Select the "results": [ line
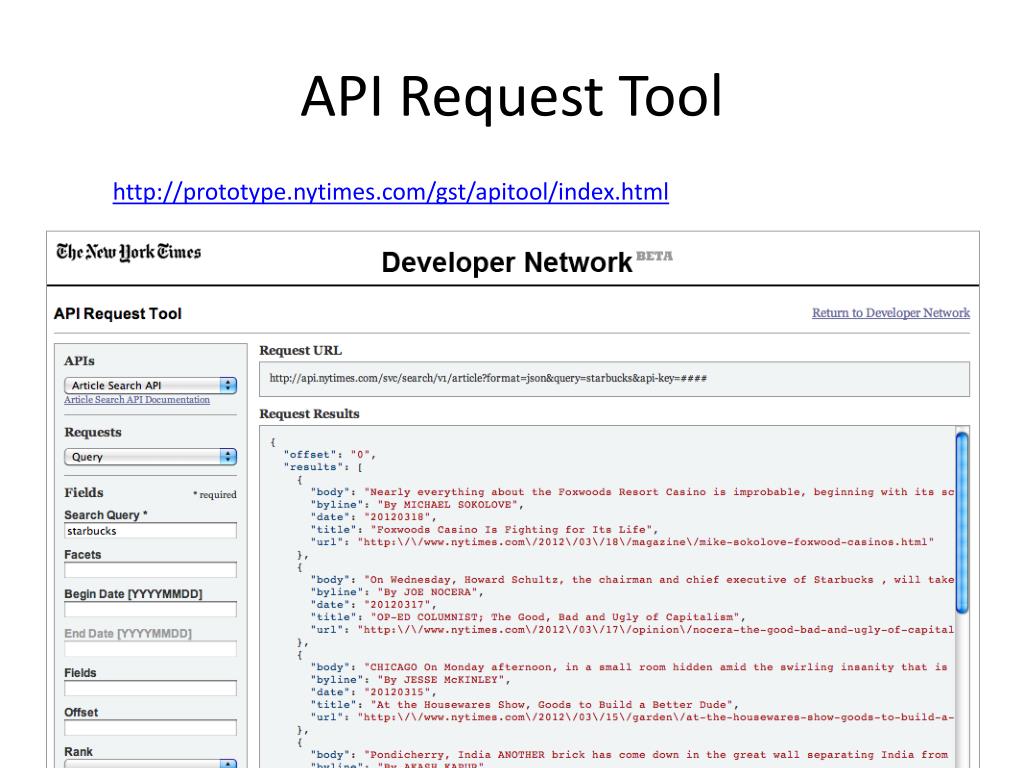 [x=323, y=467]
